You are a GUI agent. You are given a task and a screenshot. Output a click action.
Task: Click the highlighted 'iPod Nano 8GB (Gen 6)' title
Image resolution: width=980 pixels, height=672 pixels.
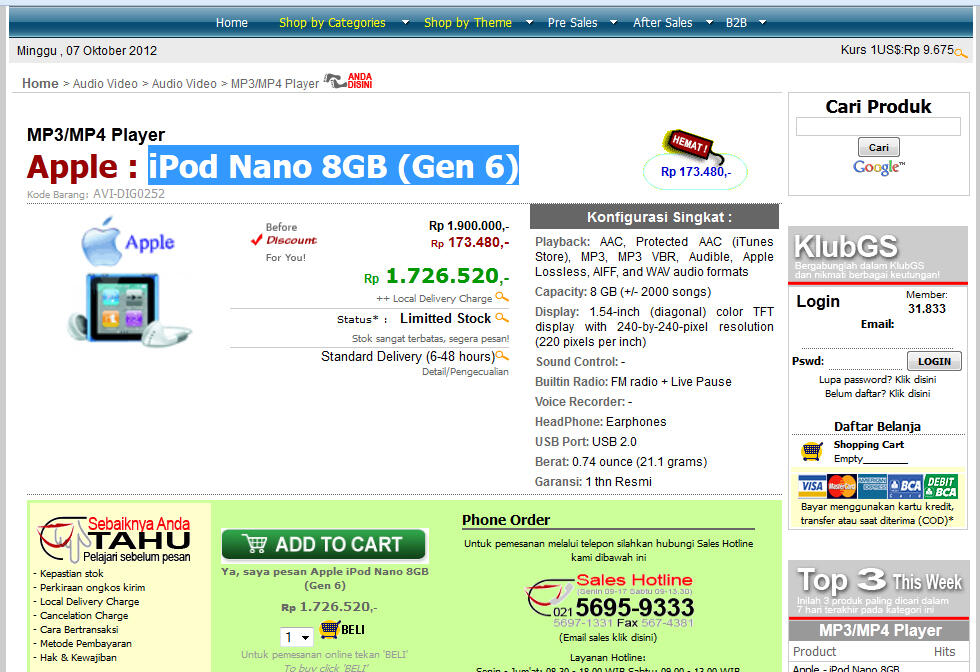[x=334, y=166]
